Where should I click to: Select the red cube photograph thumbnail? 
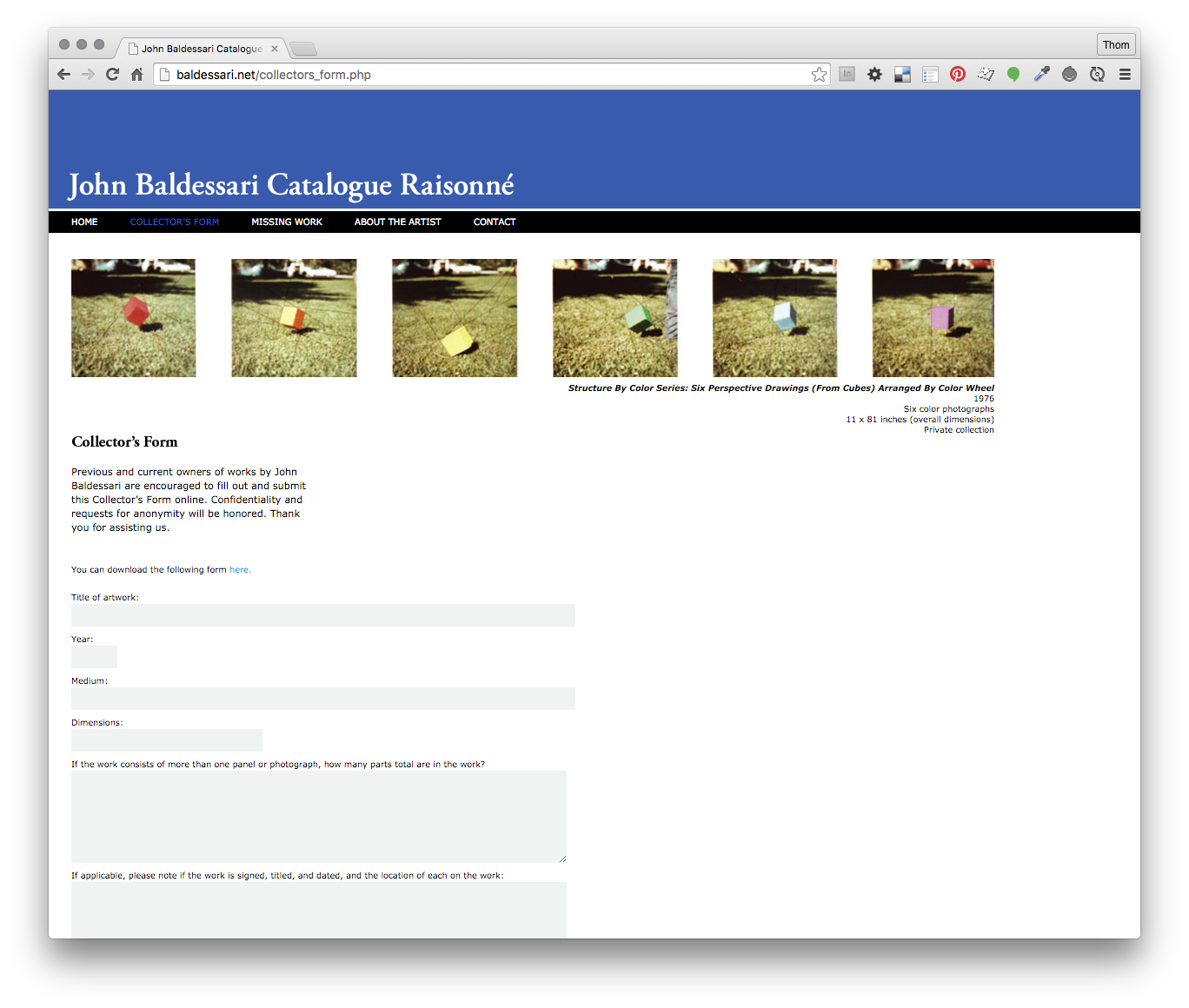point(133,318)
